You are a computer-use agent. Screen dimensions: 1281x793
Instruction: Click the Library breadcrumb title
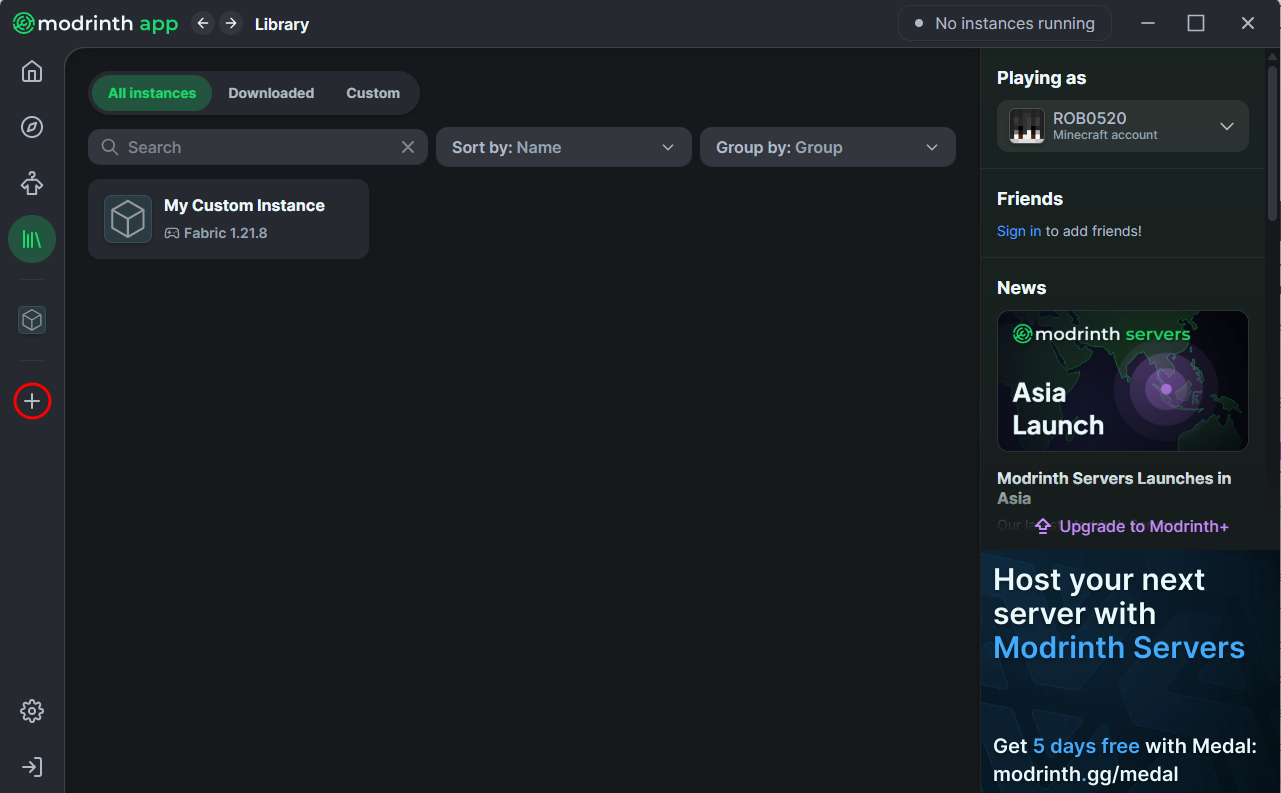pyautogui.click(x=282, y=24)
